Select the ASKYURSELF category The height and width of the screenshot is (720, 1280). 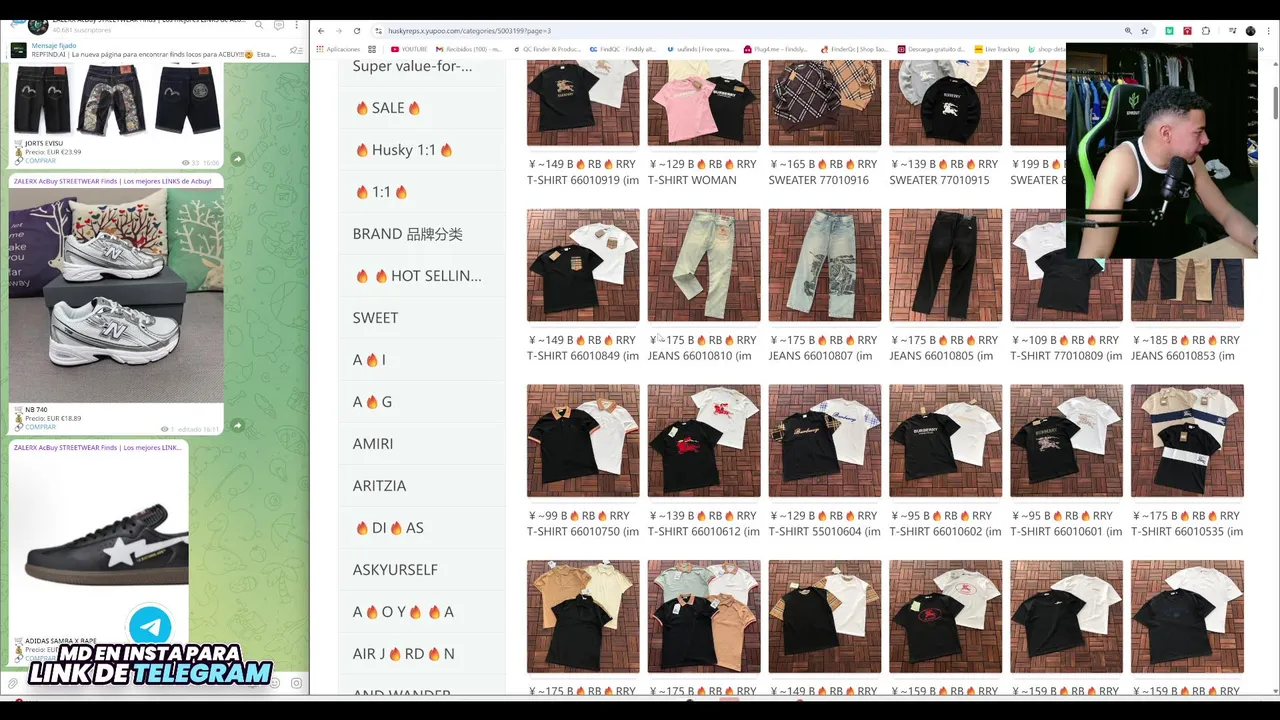point(422,570)
